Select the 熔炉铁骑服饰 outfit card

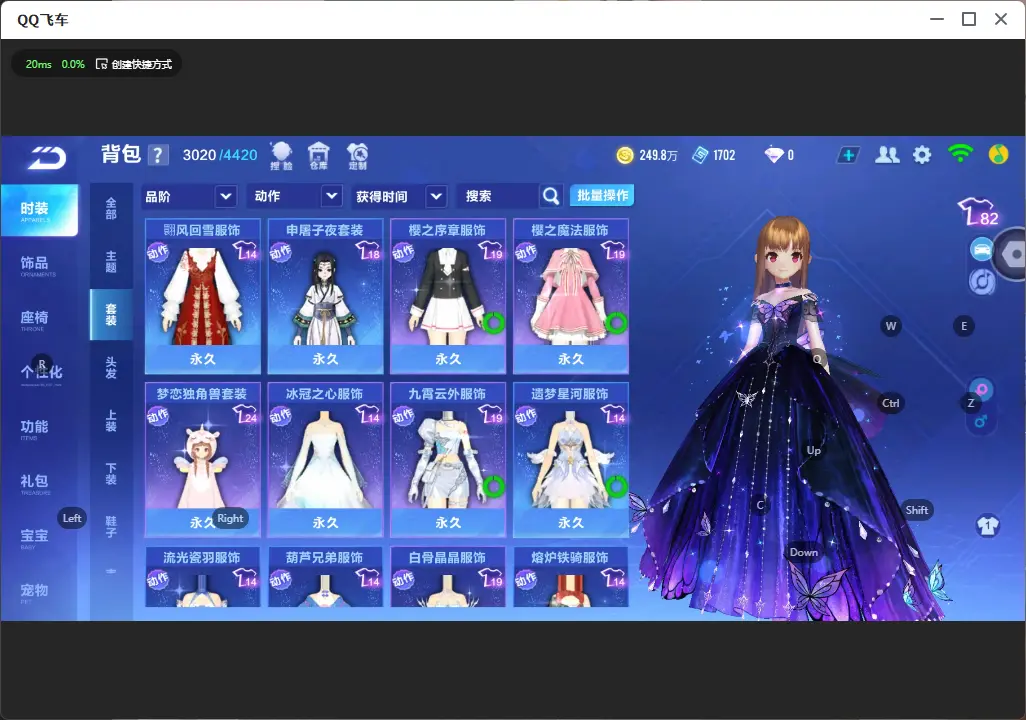(x=571, y=577)
